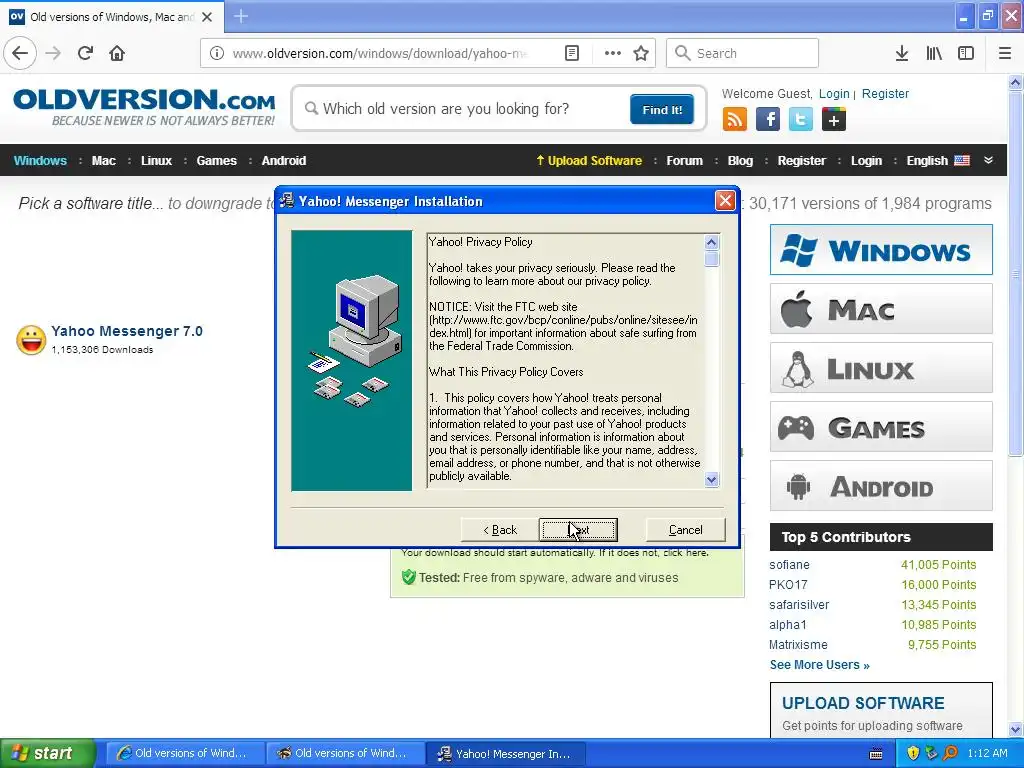Click the OLDVERSION.COM logo
This screenshot has width=1024, height=768.
144,107
